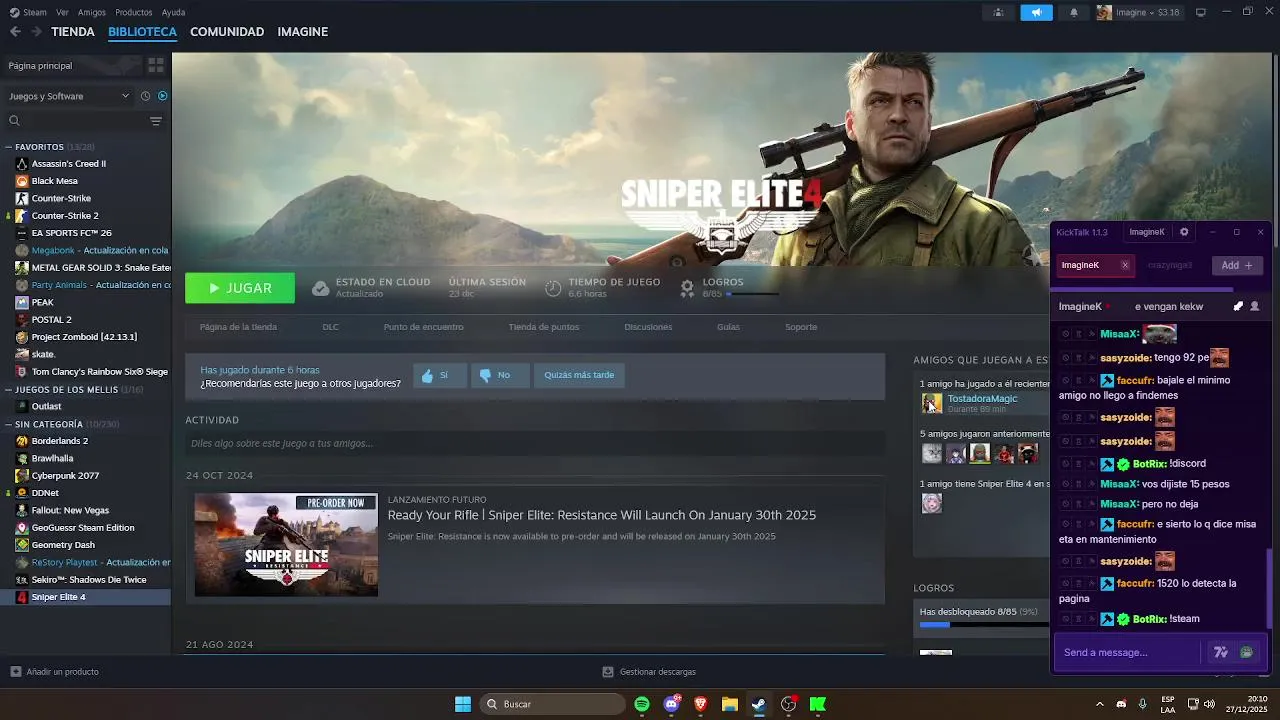Click the library search magnifier icon
This screenshot has width=1280, height=720.
coord(14,121)
